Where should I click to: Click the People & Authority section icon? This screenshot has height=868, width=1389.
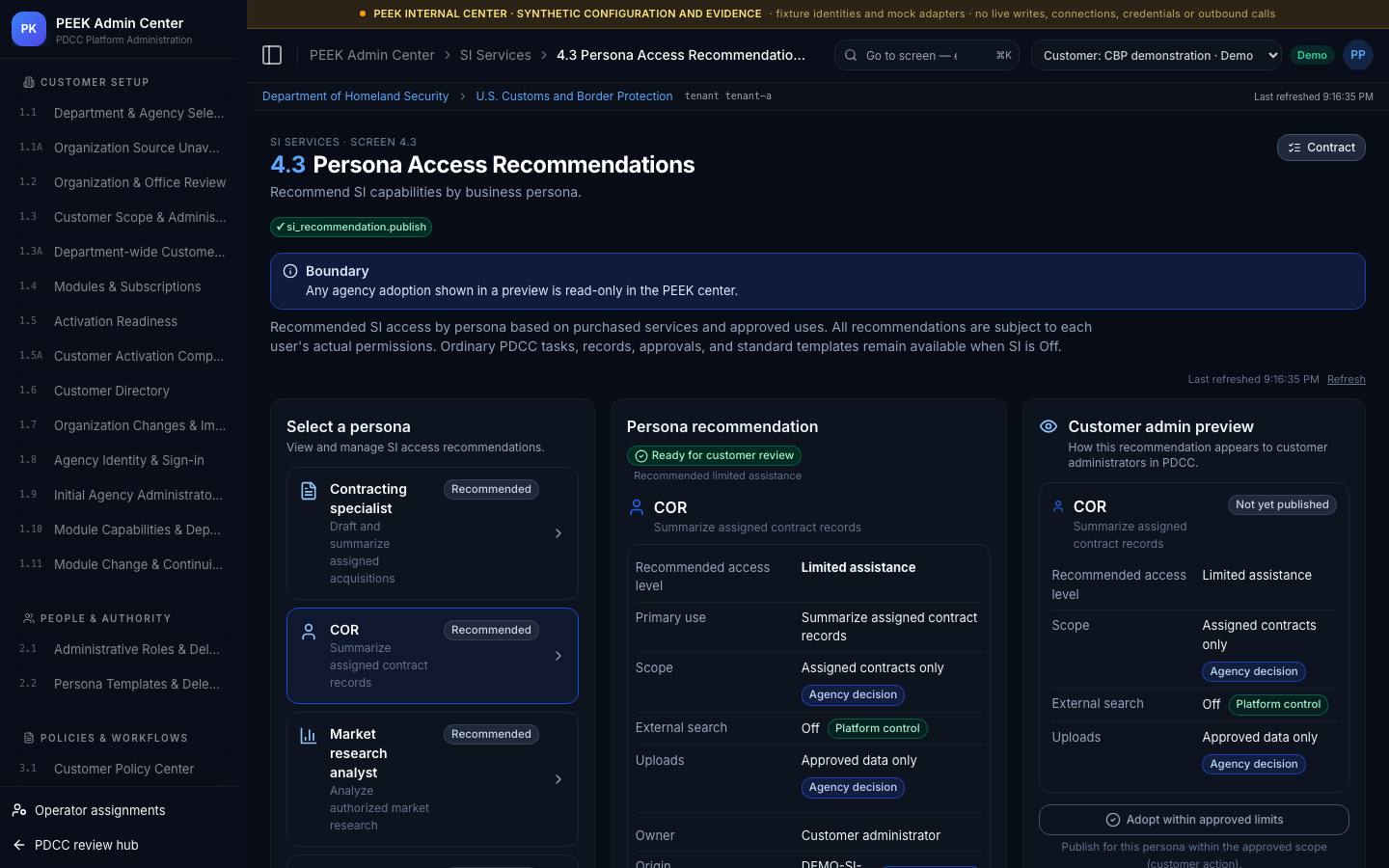click(29, 618)
